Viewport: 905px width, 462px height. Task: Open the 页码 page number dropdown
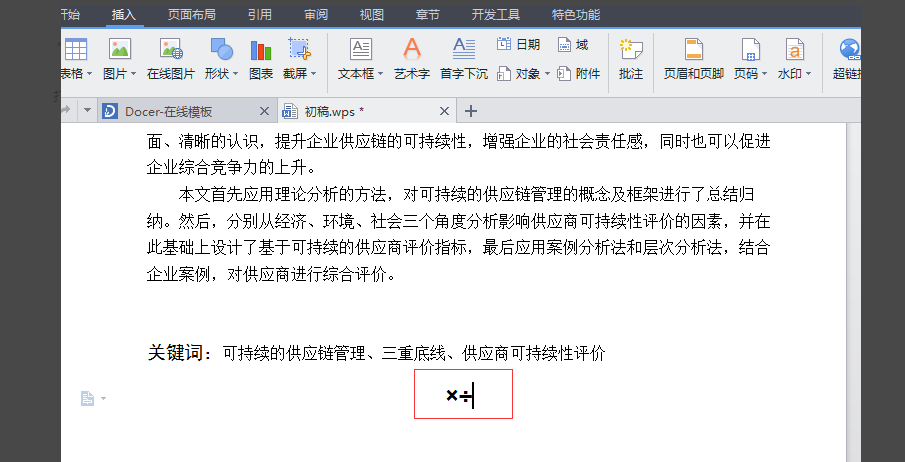(764, 74)
